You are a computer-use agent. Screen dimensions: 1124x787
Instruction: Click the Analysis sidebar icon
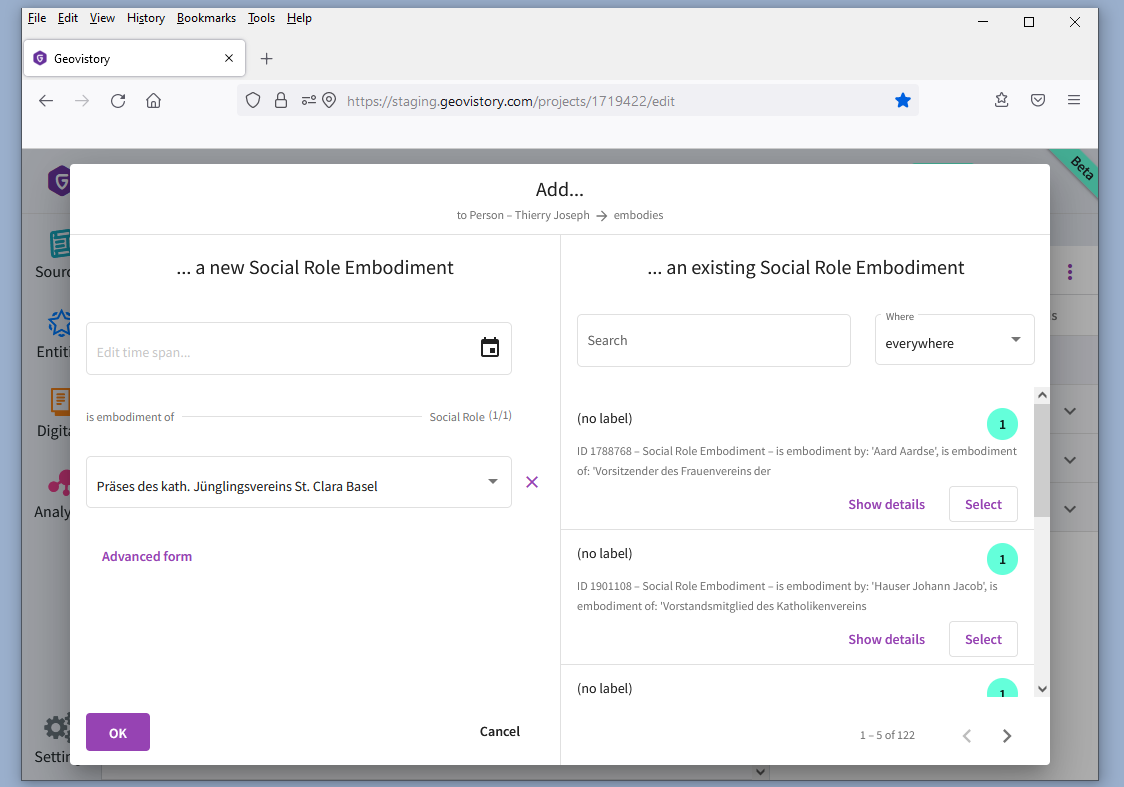(x=59, y=483)
